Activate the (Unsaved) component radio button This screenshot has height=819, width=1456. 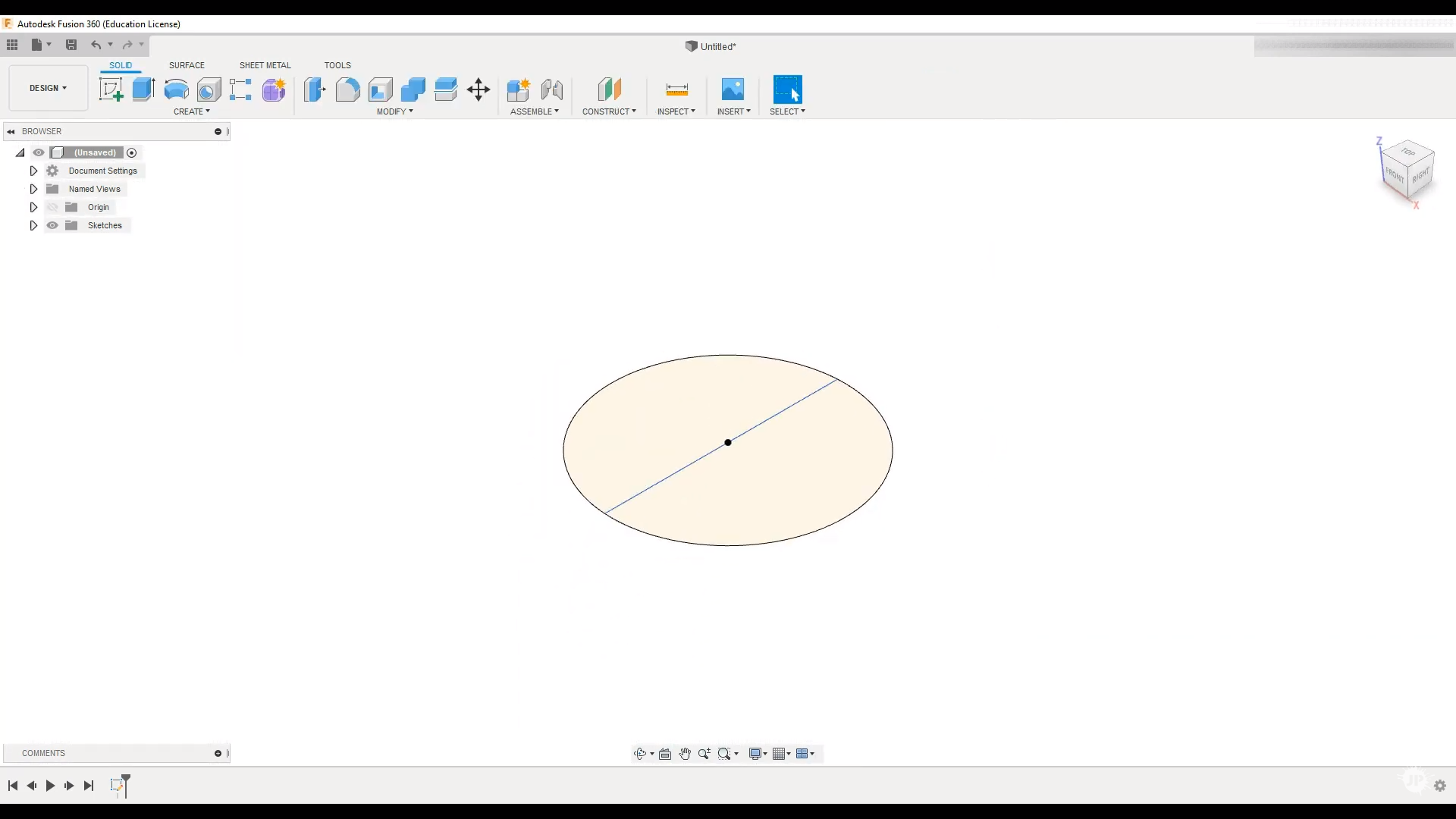point(132,152)
